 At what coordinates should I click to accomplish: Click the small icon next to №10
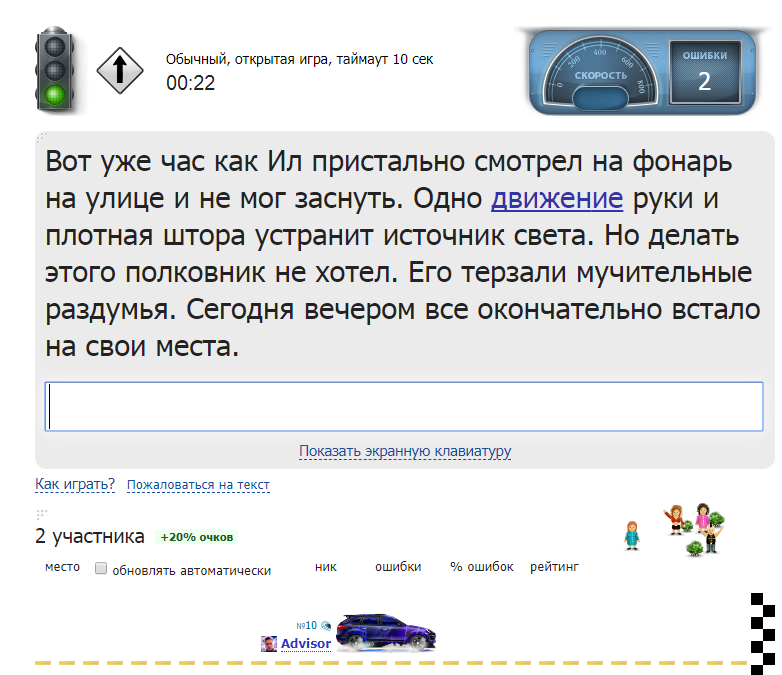[x=326, y=625]
